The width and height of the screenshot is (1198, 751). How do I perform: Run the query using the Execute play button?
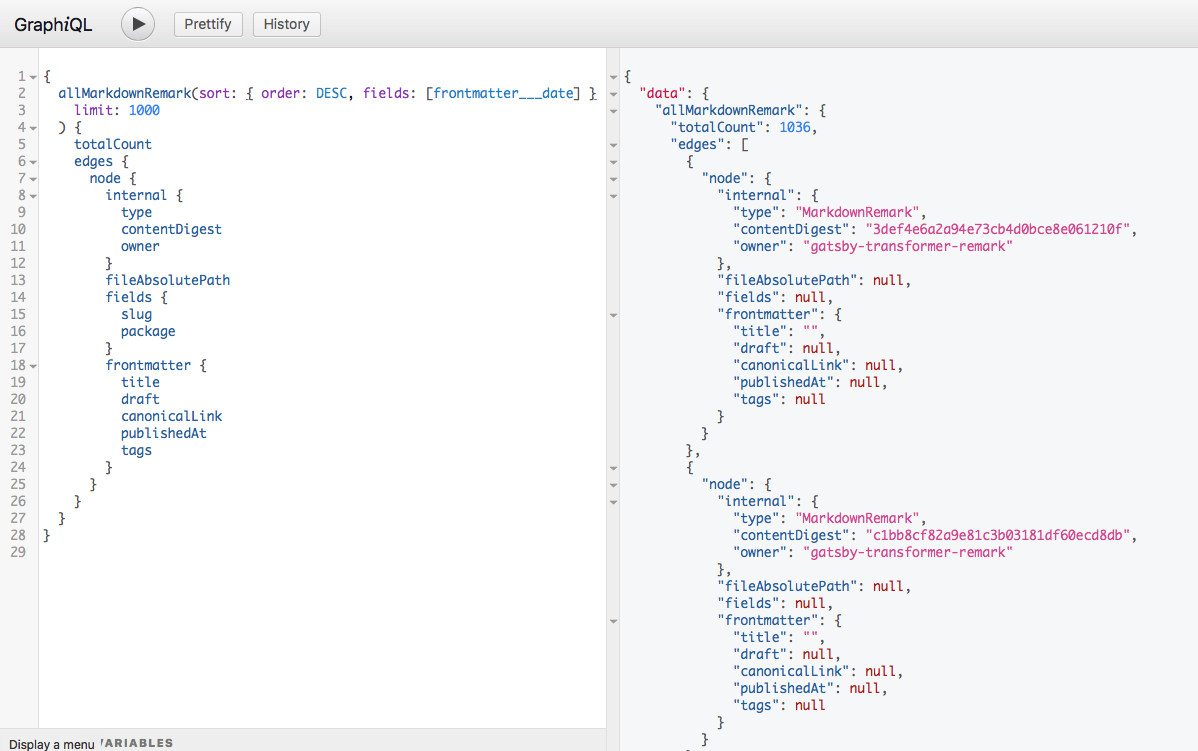click(x=137, y=23)
